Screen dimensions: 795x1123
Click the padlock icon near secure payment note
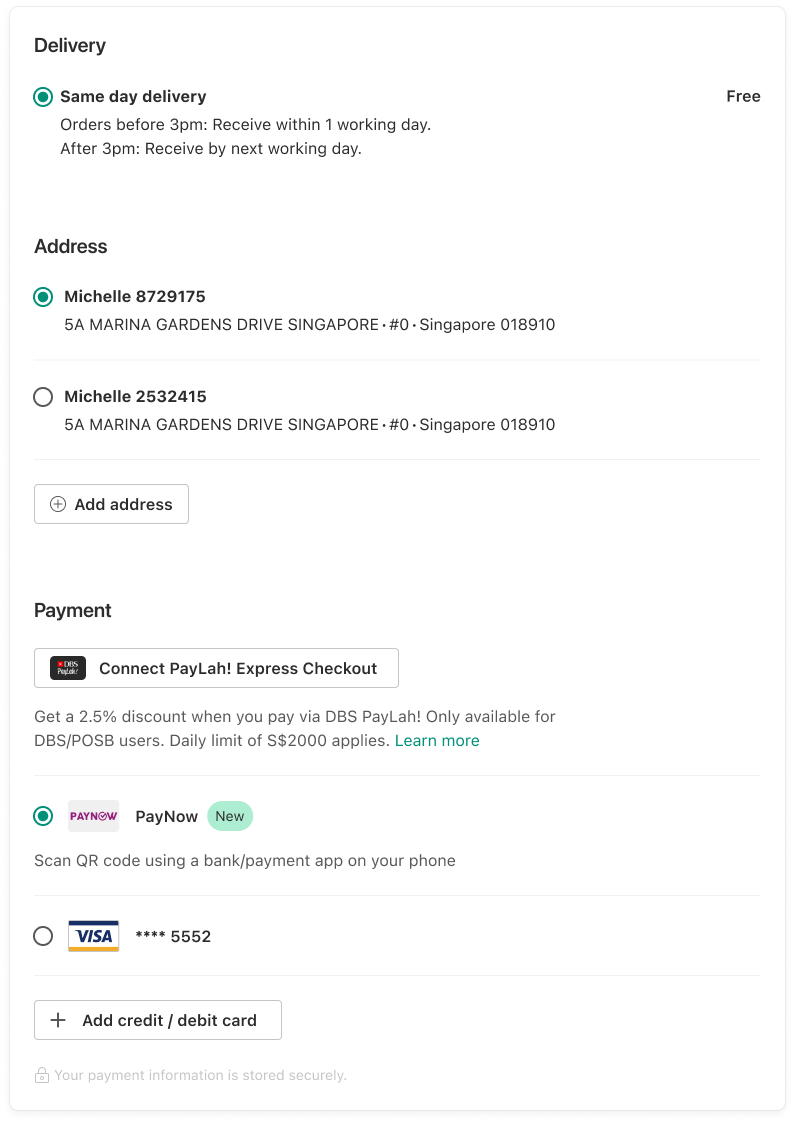[42, 1075]
